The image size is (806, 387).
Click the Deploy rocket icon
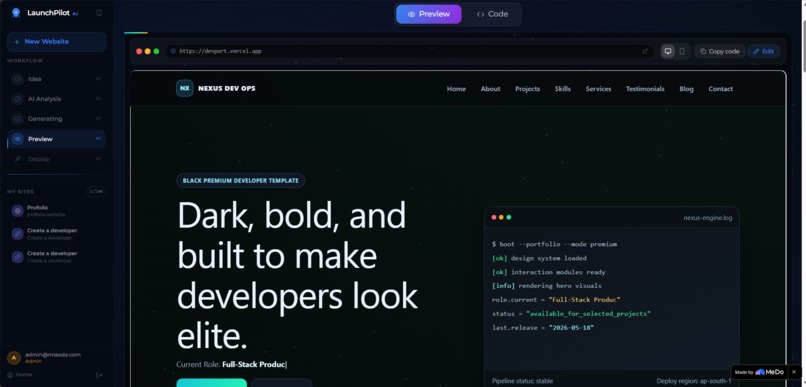[17, 159]
